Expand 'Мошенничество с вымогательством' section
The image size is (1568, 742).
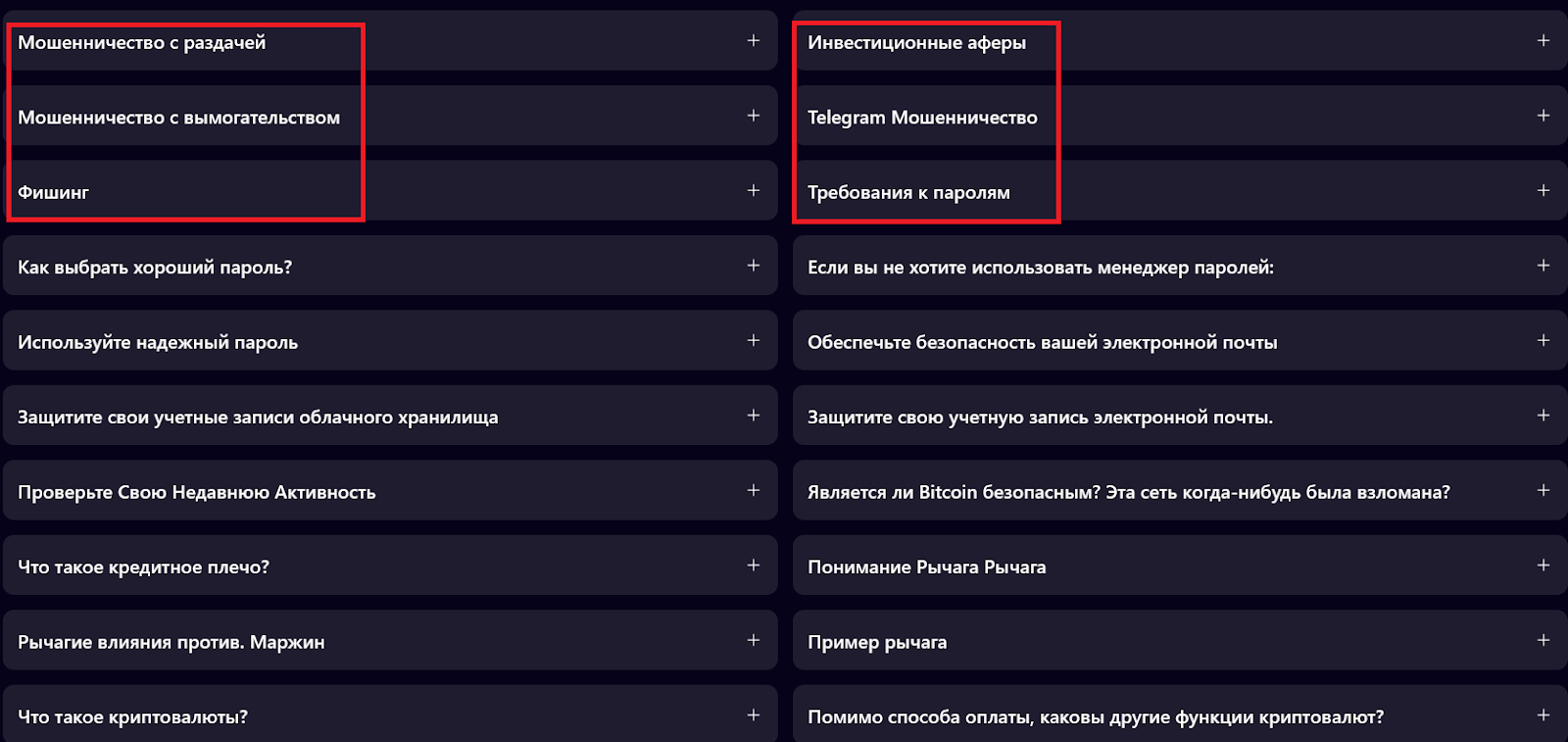tap(753, 116)
